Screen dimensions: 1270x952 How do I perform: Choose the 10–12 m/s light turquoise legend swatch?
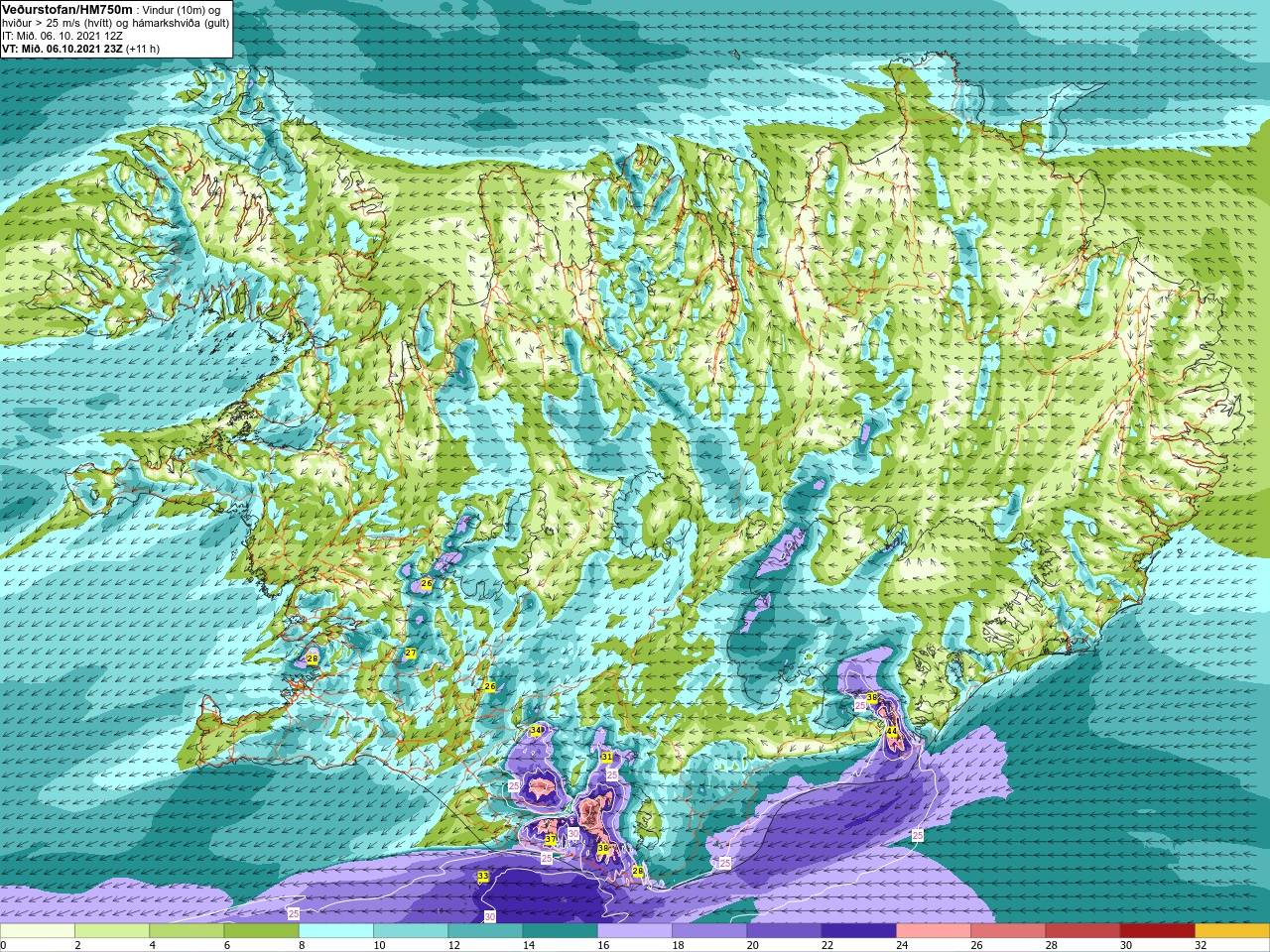tap(411, 931)
